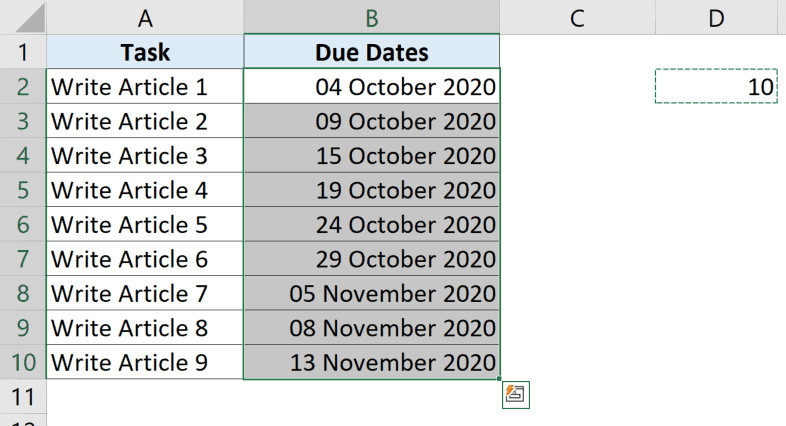786x426 pixels.
Task: Click the 04 October 2020 cell
Action: (x=371, y=87)
